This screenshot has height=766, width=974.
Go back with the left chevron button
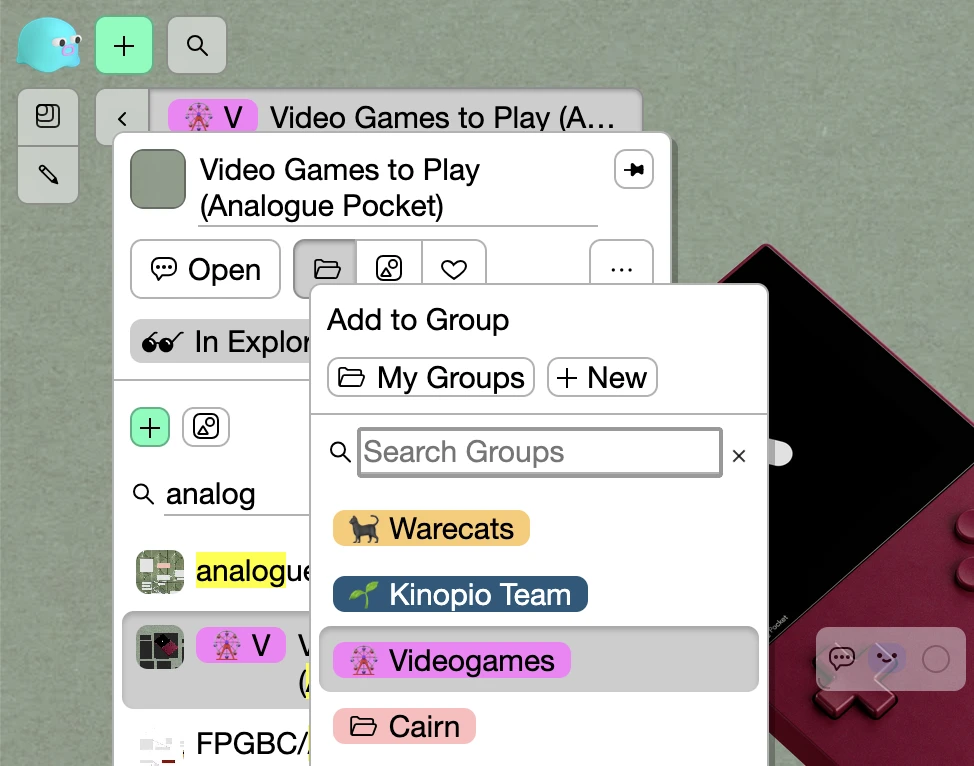(x=122, y=118)
